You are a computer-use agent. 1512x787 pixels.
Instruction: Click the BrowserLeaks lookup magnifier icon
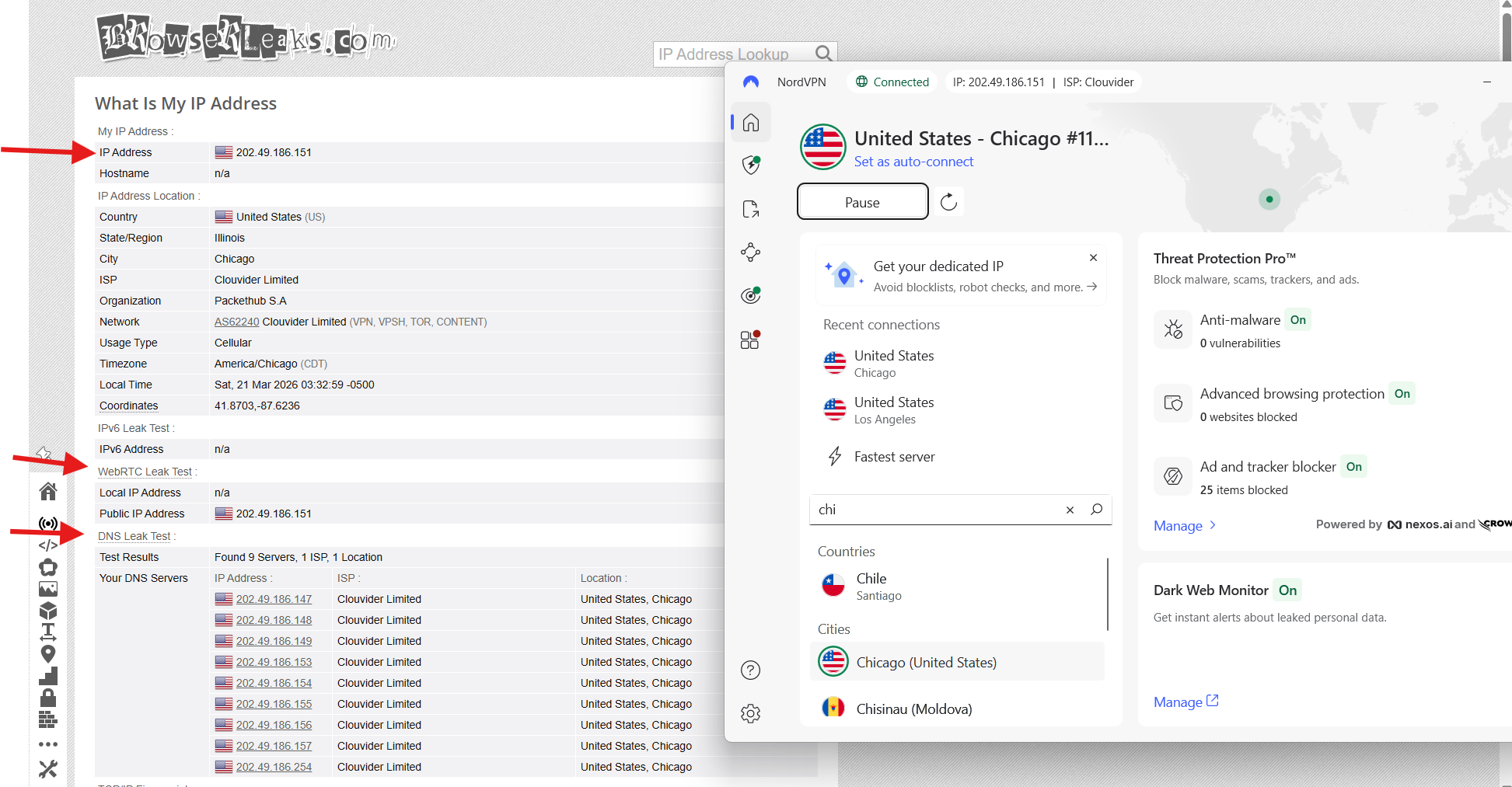(824, 53)
